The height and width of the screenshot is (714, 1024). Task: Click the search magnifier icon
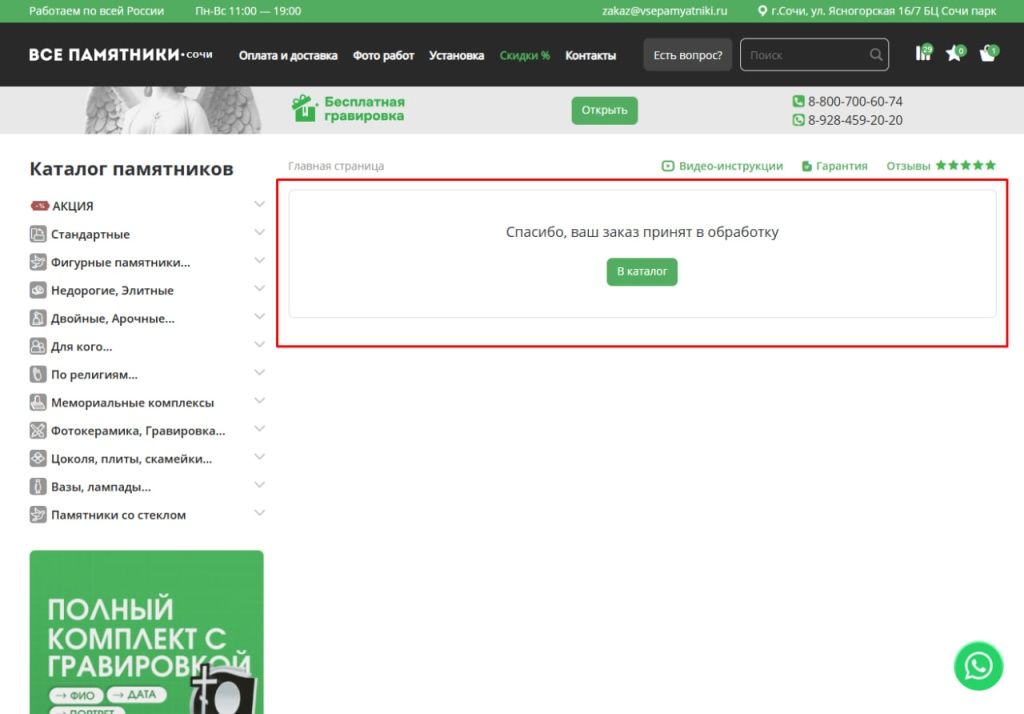click(876, 55)
